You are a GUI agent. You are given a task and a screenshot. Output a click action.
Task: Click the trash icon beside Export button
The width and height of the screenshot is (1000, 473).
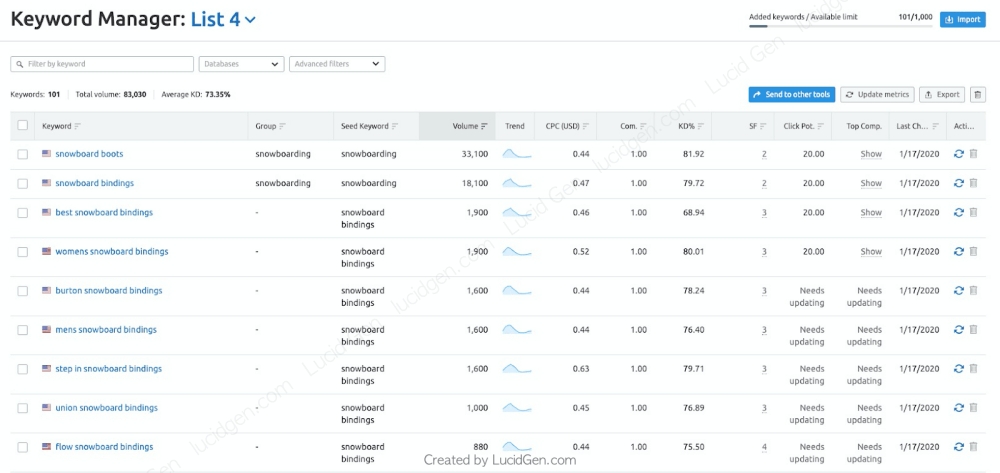(x=977, y=95)
